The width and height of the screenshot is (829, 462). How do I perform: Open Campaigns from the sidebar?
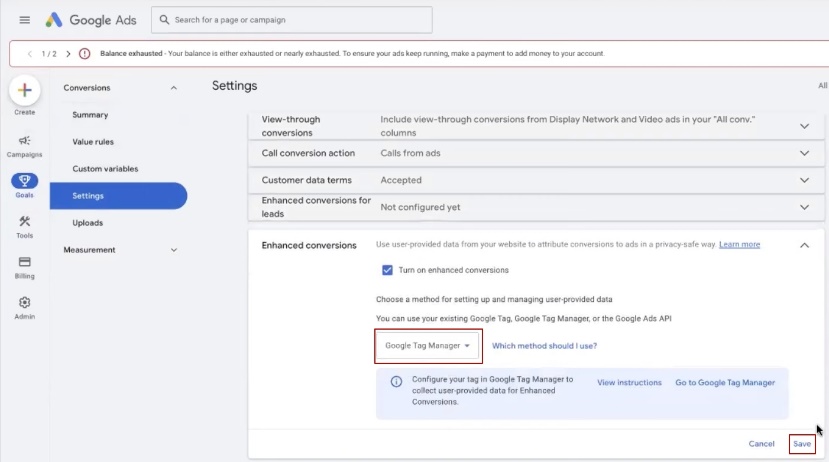click(x=25, y=141)
